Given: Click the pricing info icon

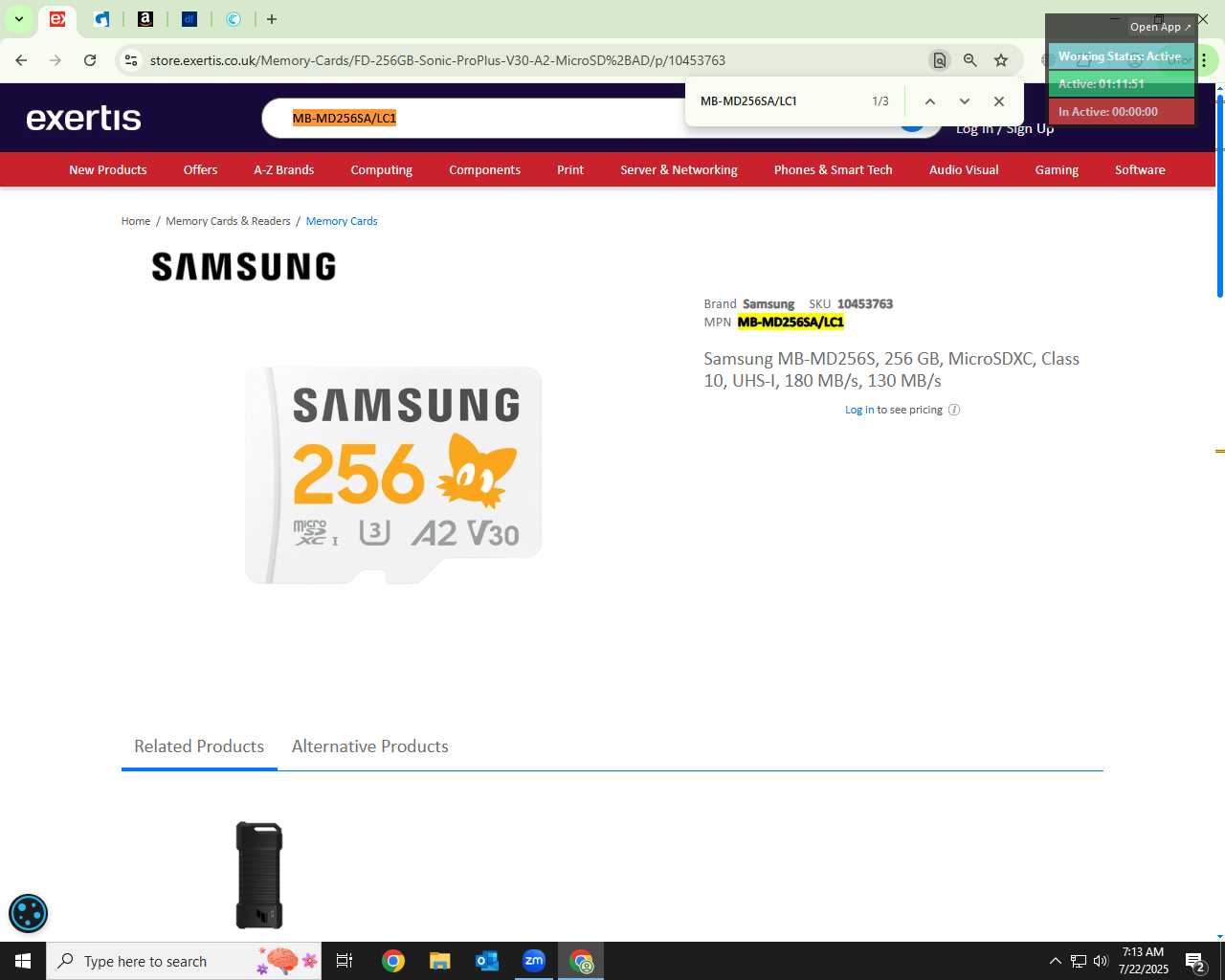Looking at the screenshot, I should click(954, 410).
